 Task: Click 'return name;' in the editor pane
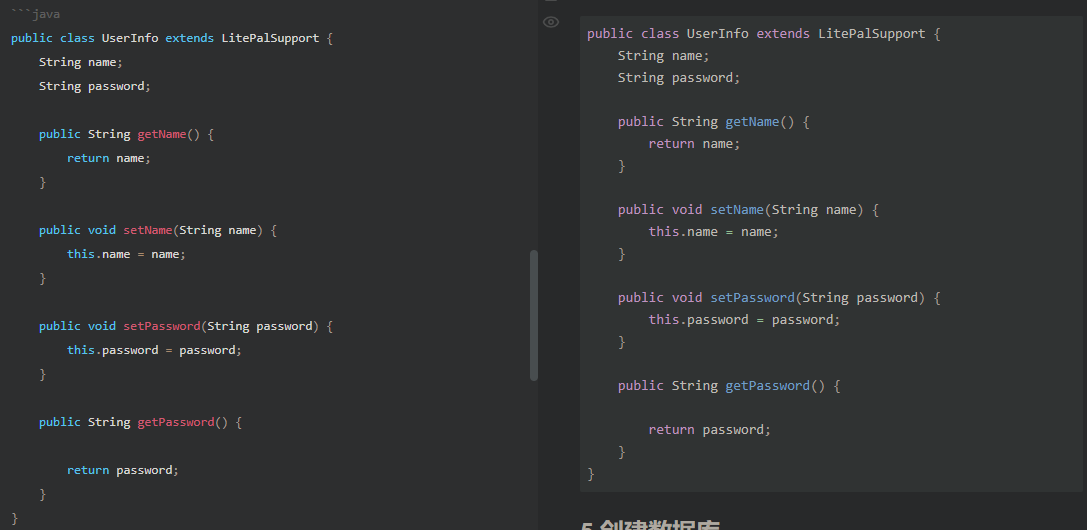click(x=108, y=158)
